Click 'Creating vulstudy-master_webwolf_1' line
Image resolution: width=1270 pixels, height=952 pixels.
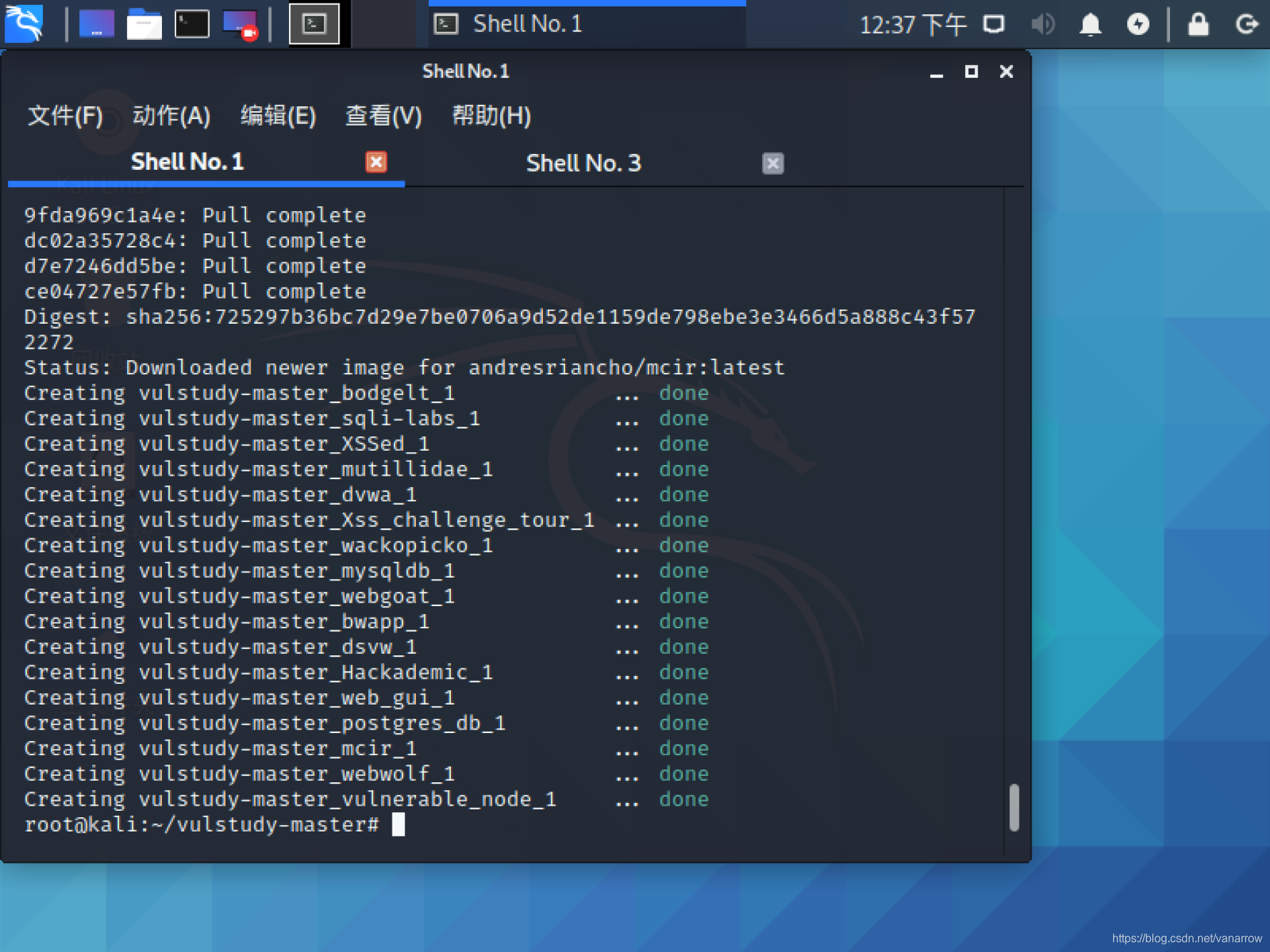366,774
